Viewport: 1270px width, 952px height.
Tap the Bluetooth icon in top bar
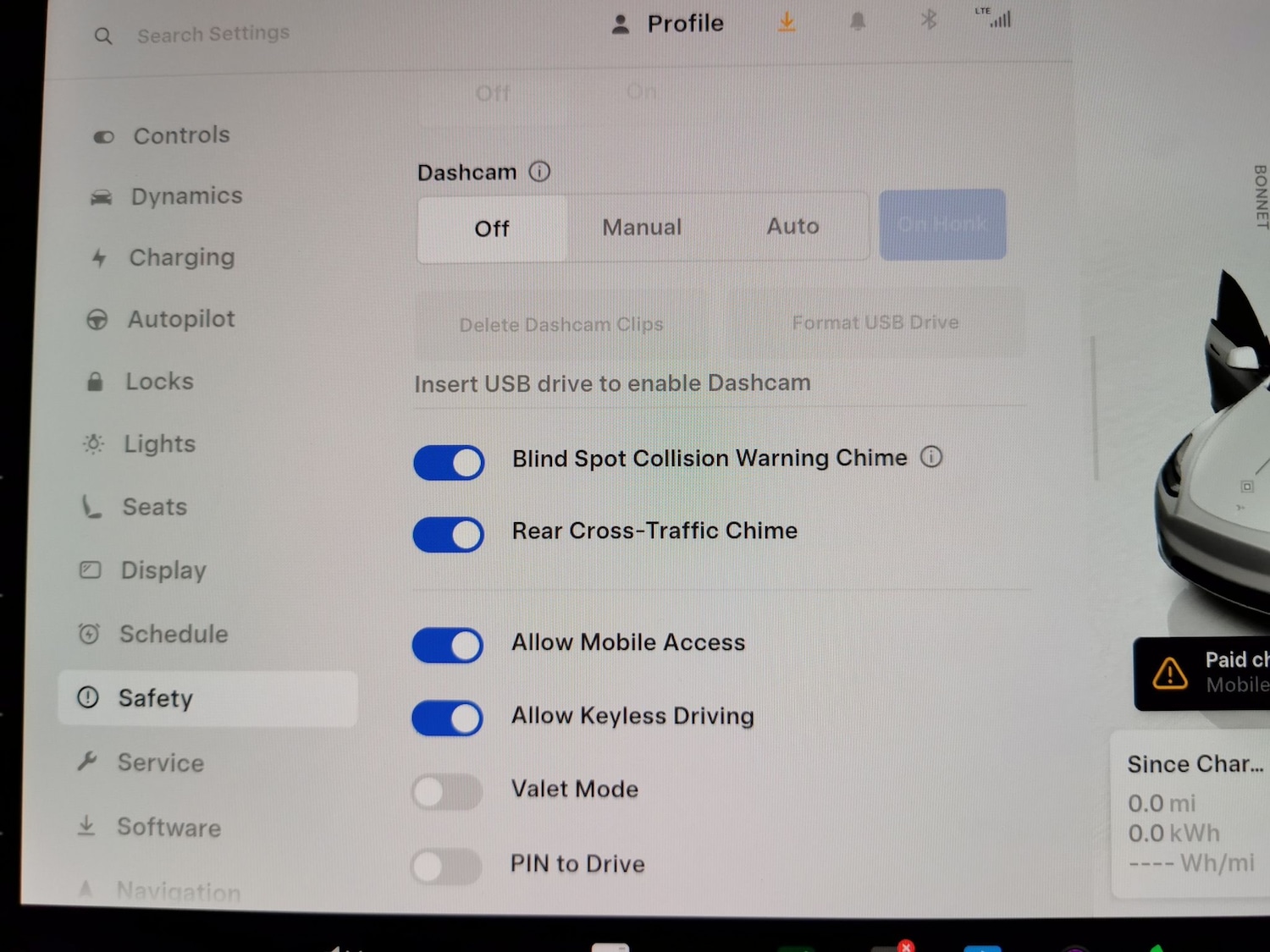coord(929,19)
